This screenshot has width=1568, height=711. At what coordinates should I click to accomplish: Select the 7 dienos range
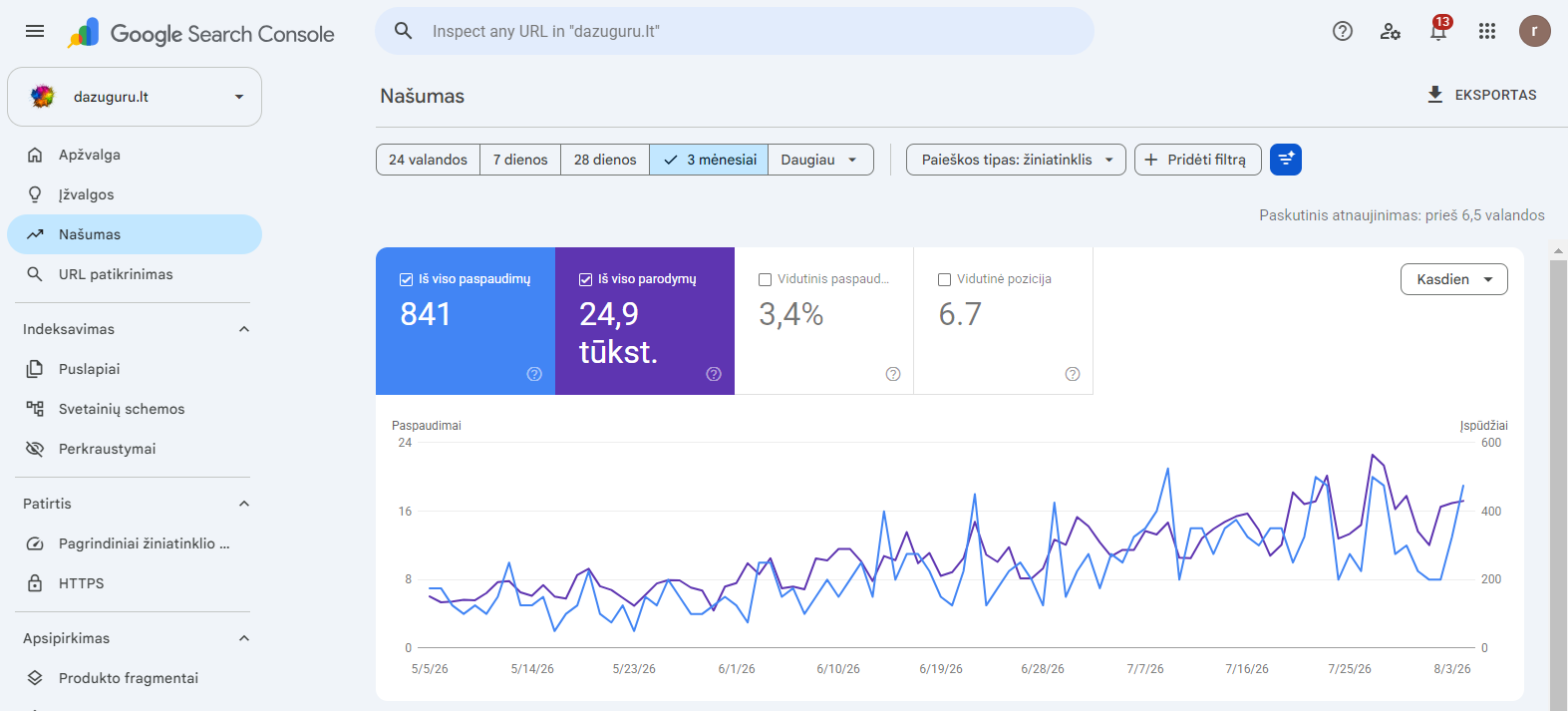(520, 160)
